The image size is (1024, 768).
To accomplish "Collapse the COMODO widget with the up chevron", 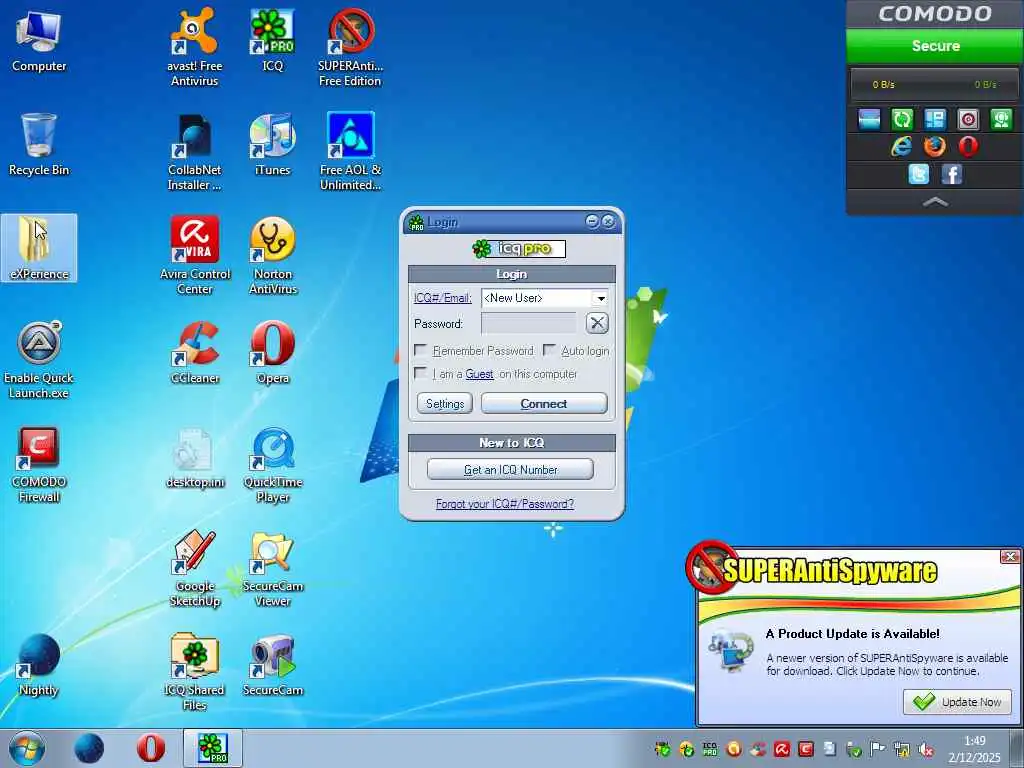I will [935, 202].
